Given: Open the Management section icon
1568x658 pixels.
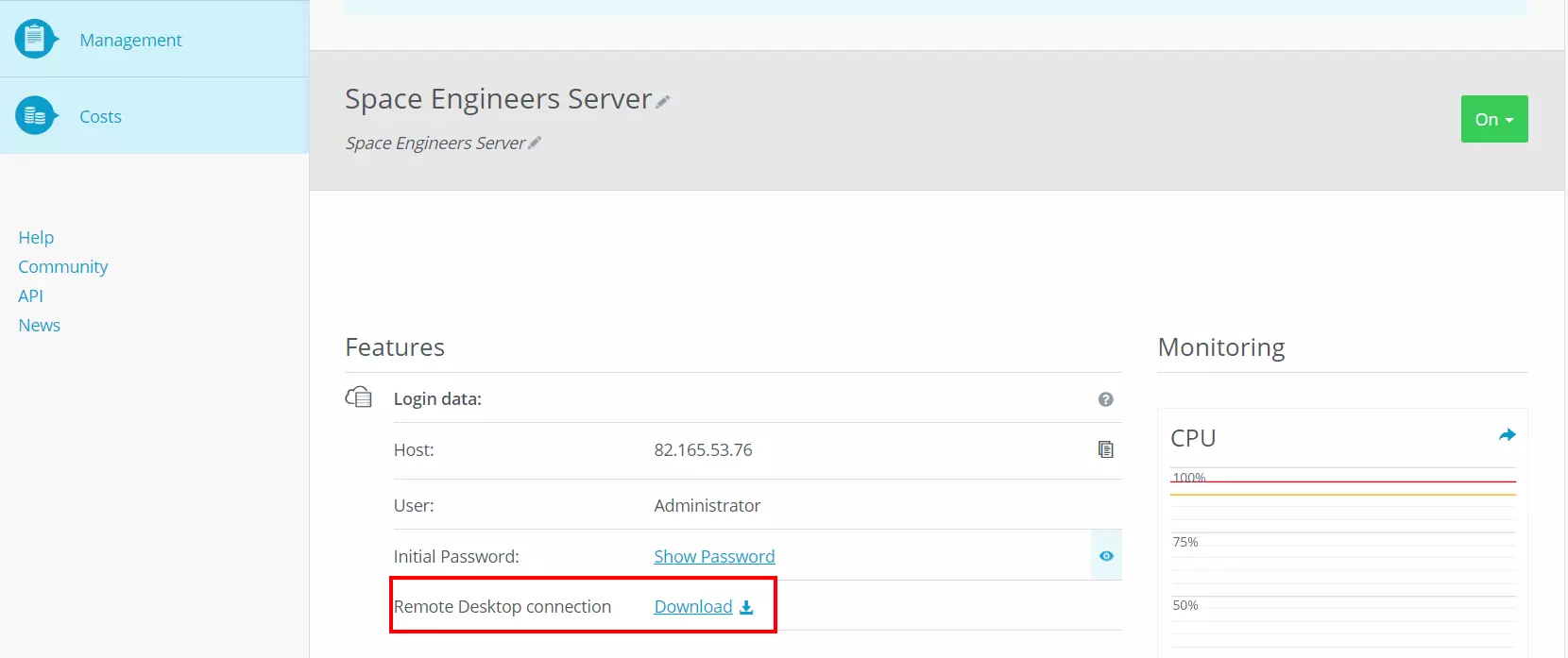Looking at the screenshot, I should 36,39.
